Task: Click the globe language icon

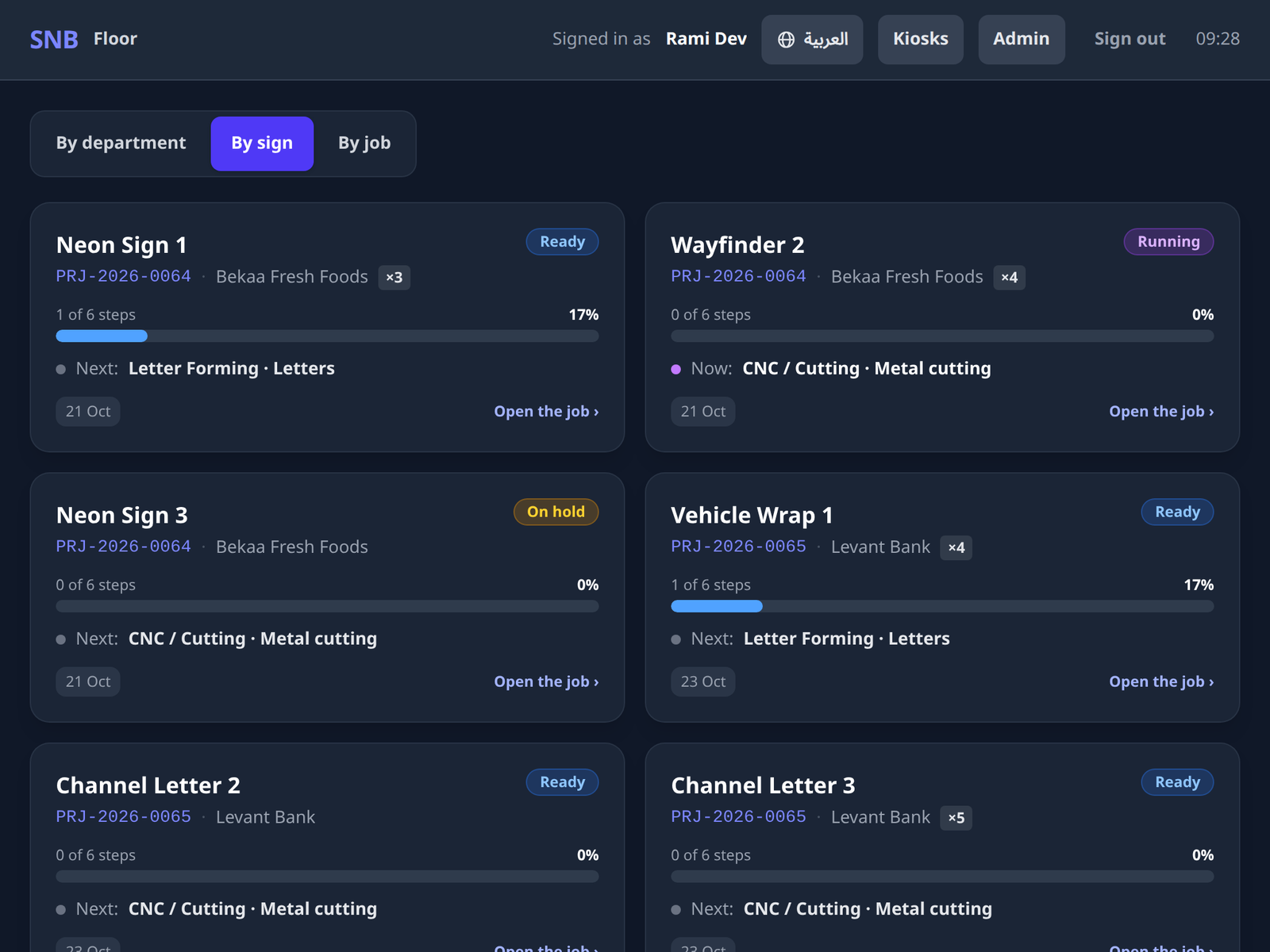Action: point(786,40)
